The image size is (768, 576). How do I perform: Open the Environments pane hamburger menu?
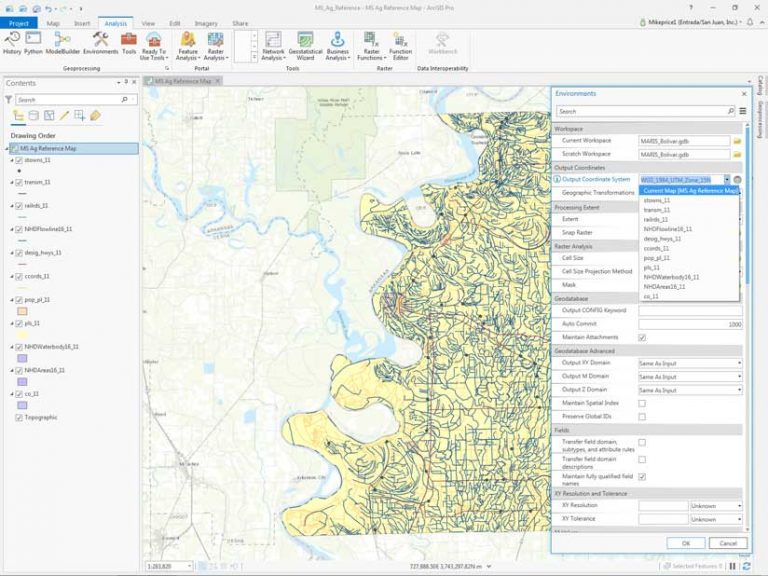pos(743,111)
